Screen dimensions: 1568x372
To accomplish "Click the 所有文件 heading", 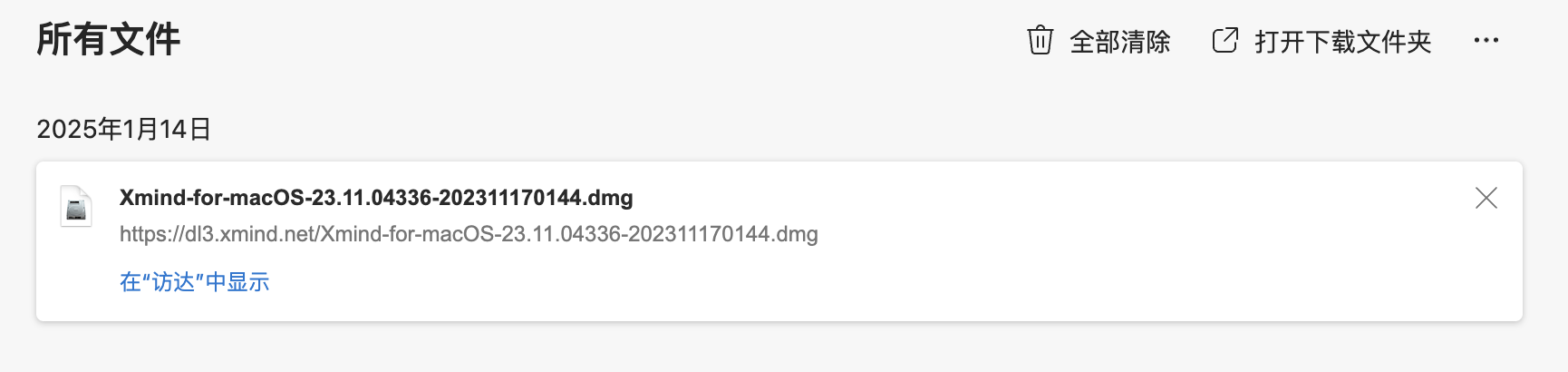I will click(109, 40).
